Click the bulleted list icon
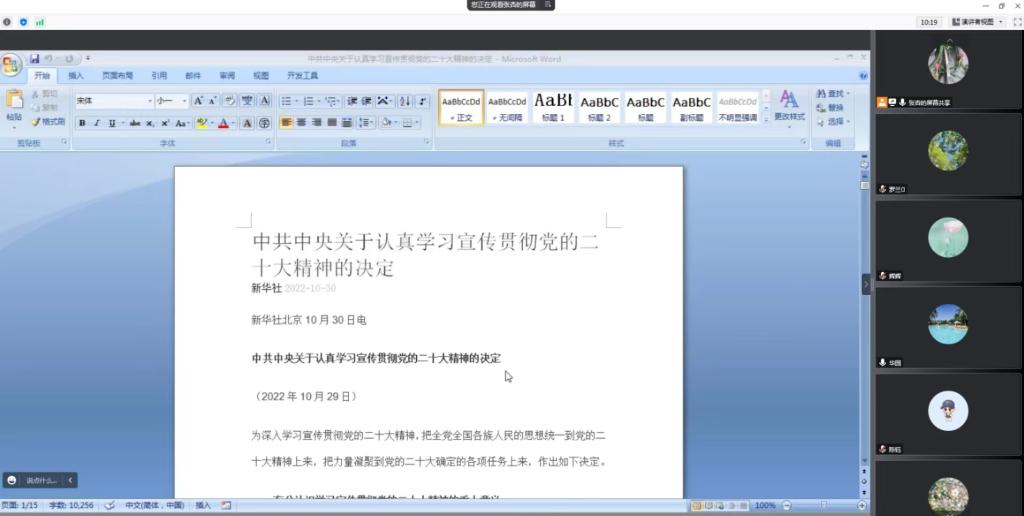The width and height of the screenshot is (1024, 516). (x=286, y=101)
